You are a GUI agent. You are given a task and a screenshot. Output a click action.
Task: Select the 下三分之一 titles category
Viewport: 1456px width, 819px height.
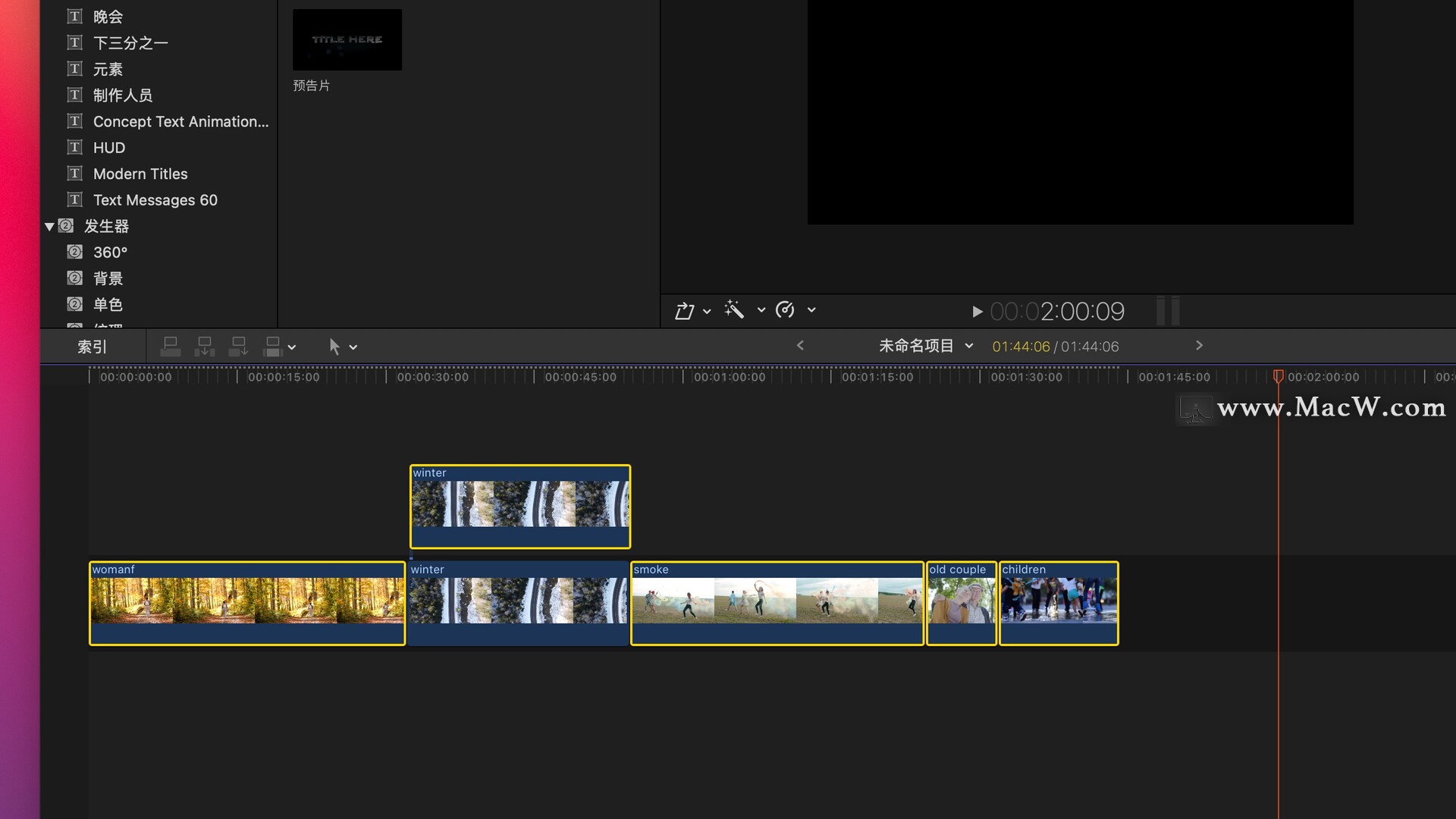pyautogui.click(x=130, y=42)
